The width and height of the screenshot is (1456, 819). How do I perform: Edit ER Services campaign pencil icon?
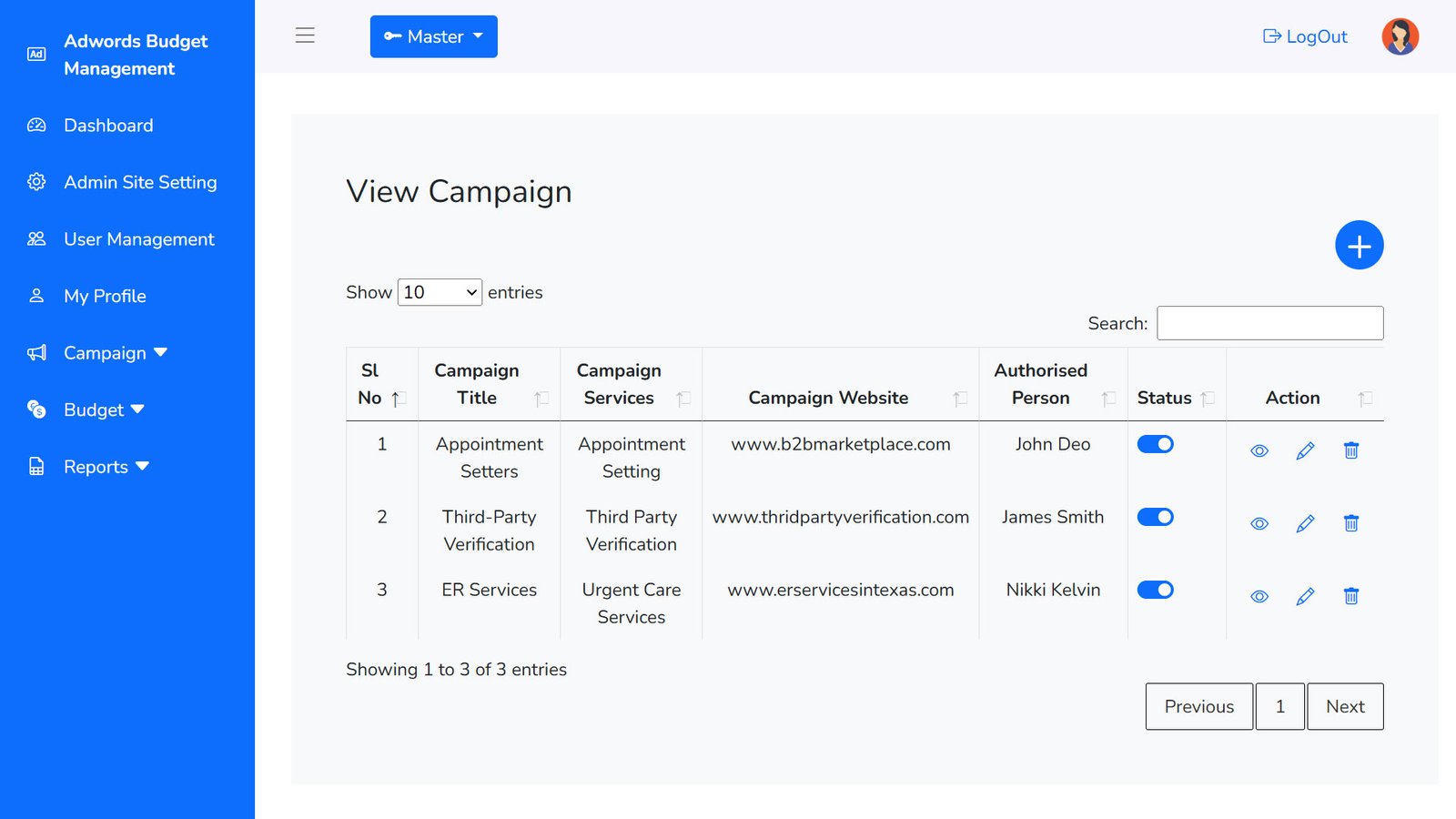(x=1305, y=596)
